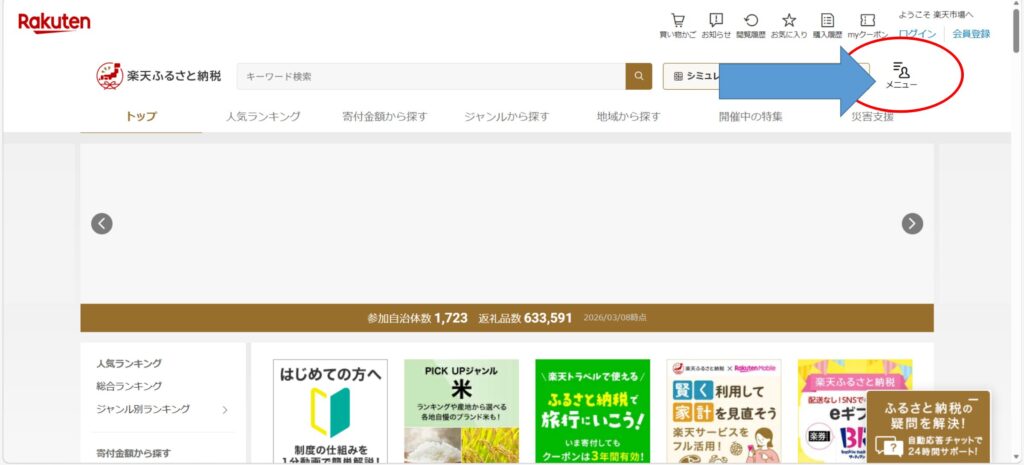
Task: Click the brown search magnifier button
Action: [x=638, y=76]
